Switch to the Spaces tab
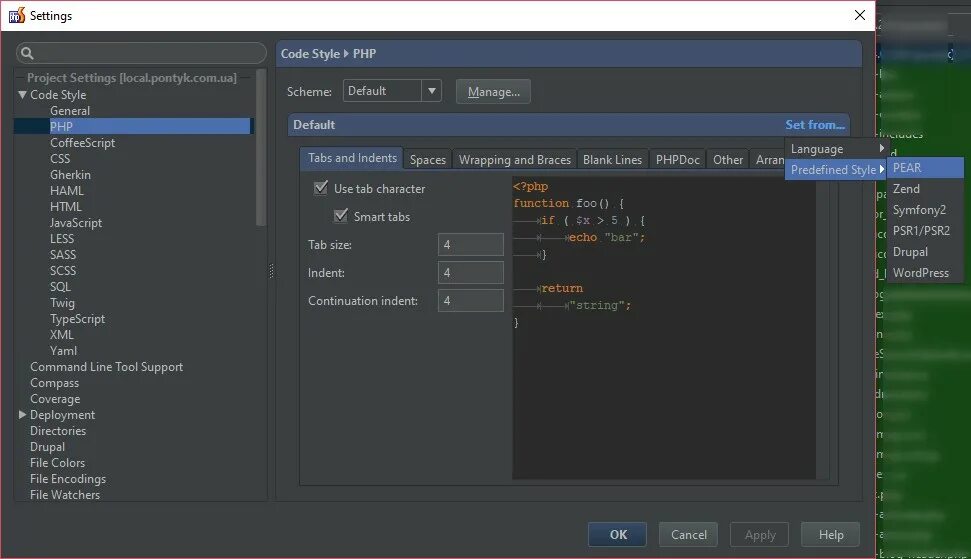The height and width of the screenshot is (559, 971). pos(427,160)
